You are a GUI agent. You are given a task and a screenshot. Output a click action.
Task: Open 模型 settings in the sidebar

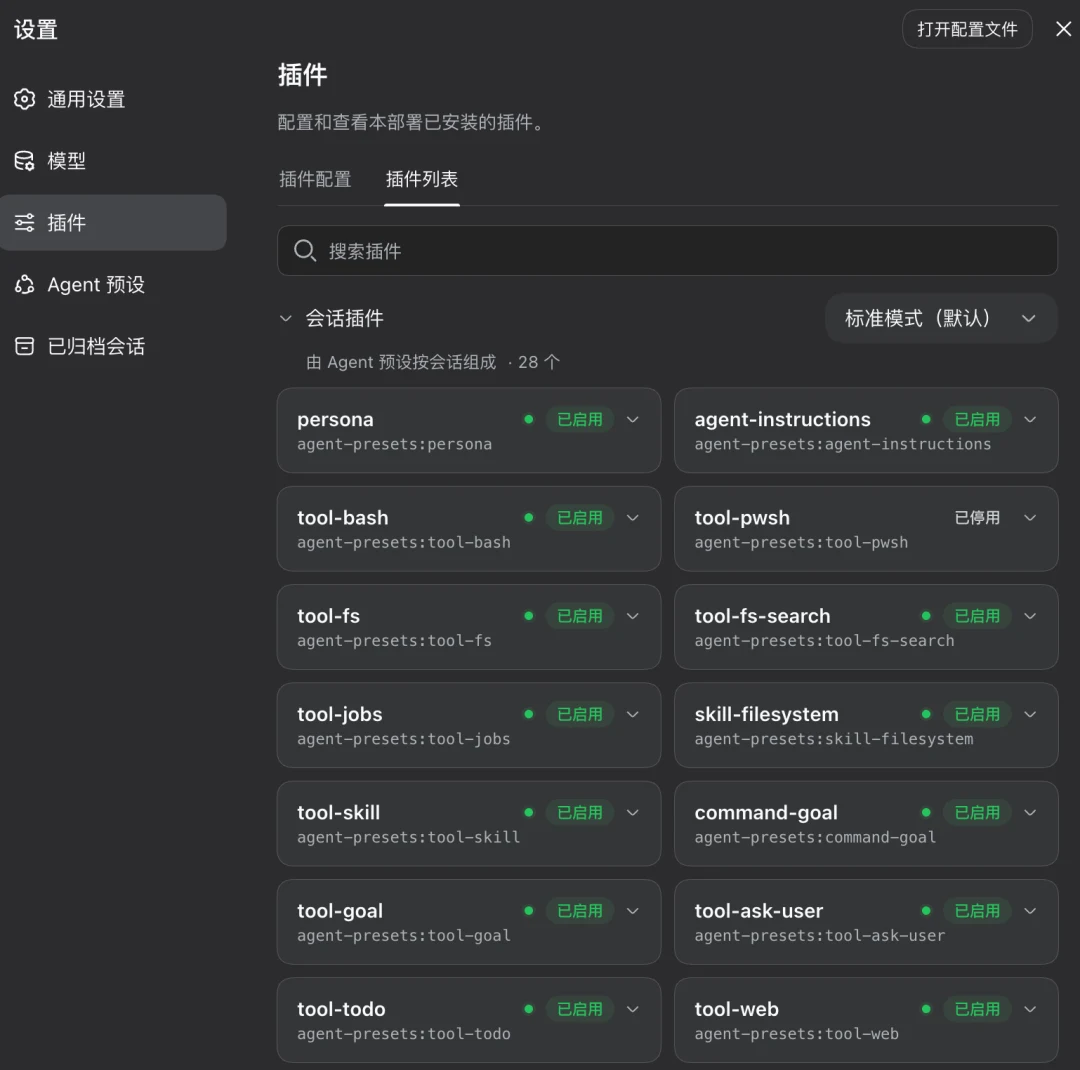click(x=113, y=161)
